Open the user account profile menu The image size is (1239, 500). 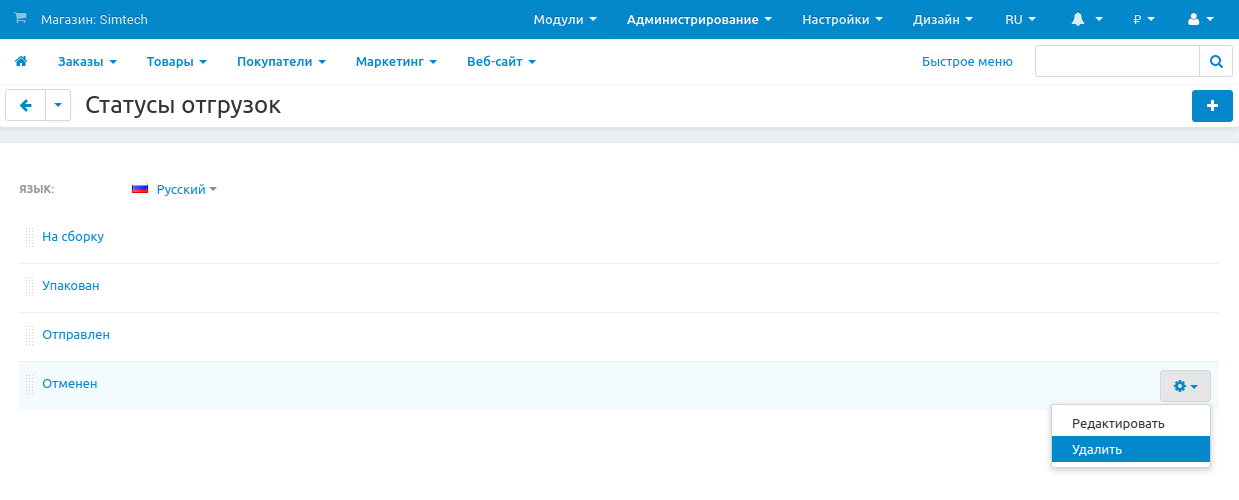tap(1199, 19)
